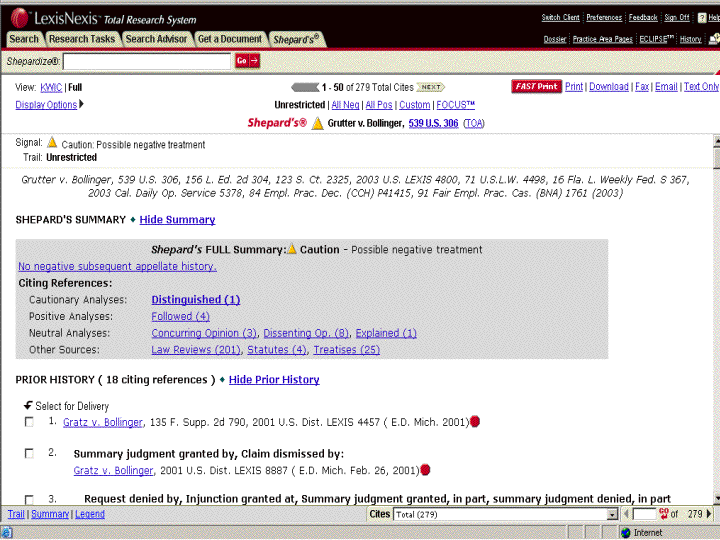Click the Sign Off link

point(677,17)
